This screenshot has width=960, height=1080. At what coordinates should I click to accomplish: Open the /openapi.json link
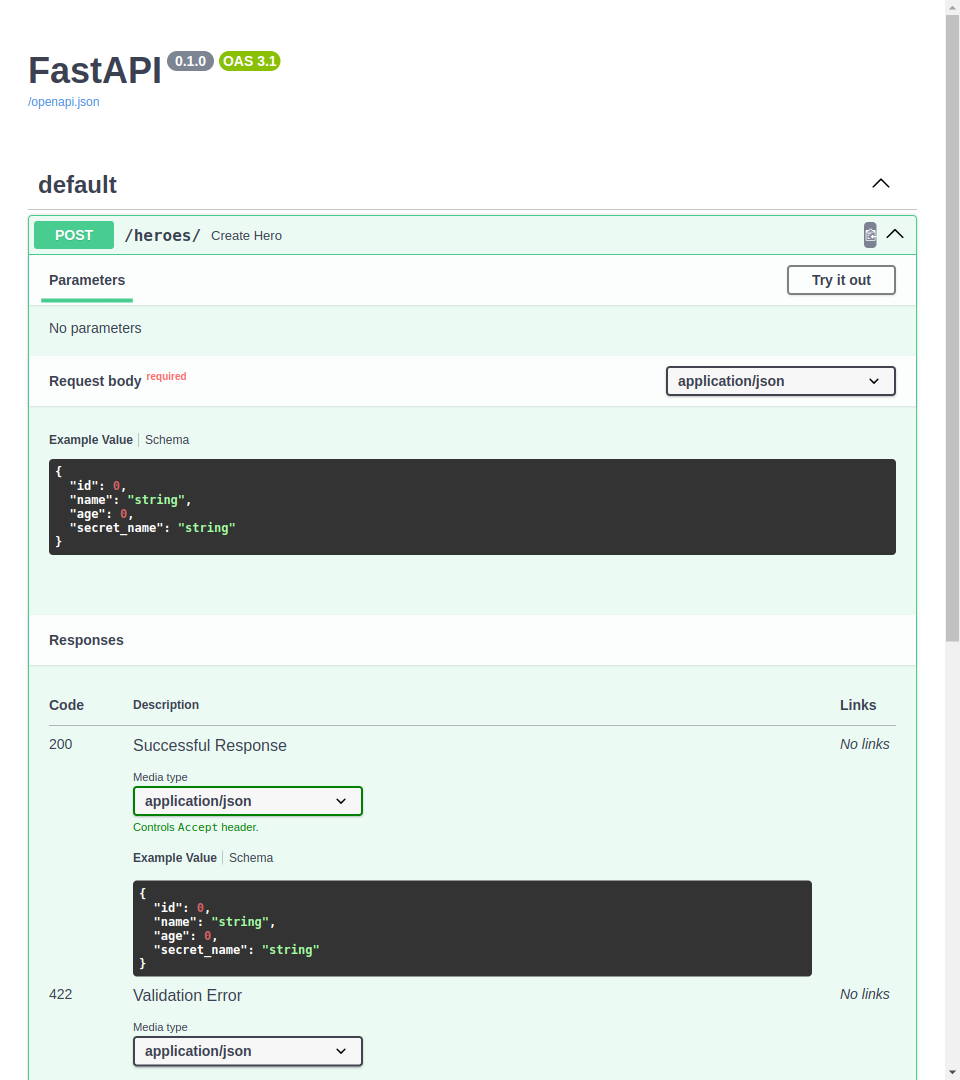coord(64,102)
